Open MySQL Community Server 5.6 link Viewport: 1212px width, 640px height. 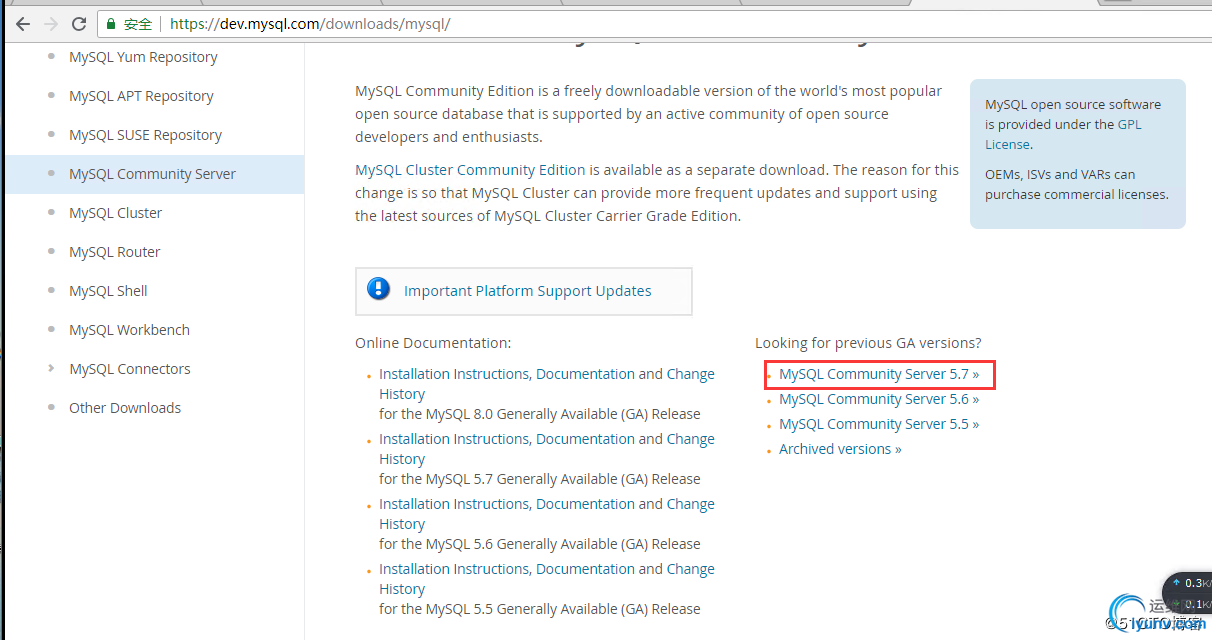(879, 399)
